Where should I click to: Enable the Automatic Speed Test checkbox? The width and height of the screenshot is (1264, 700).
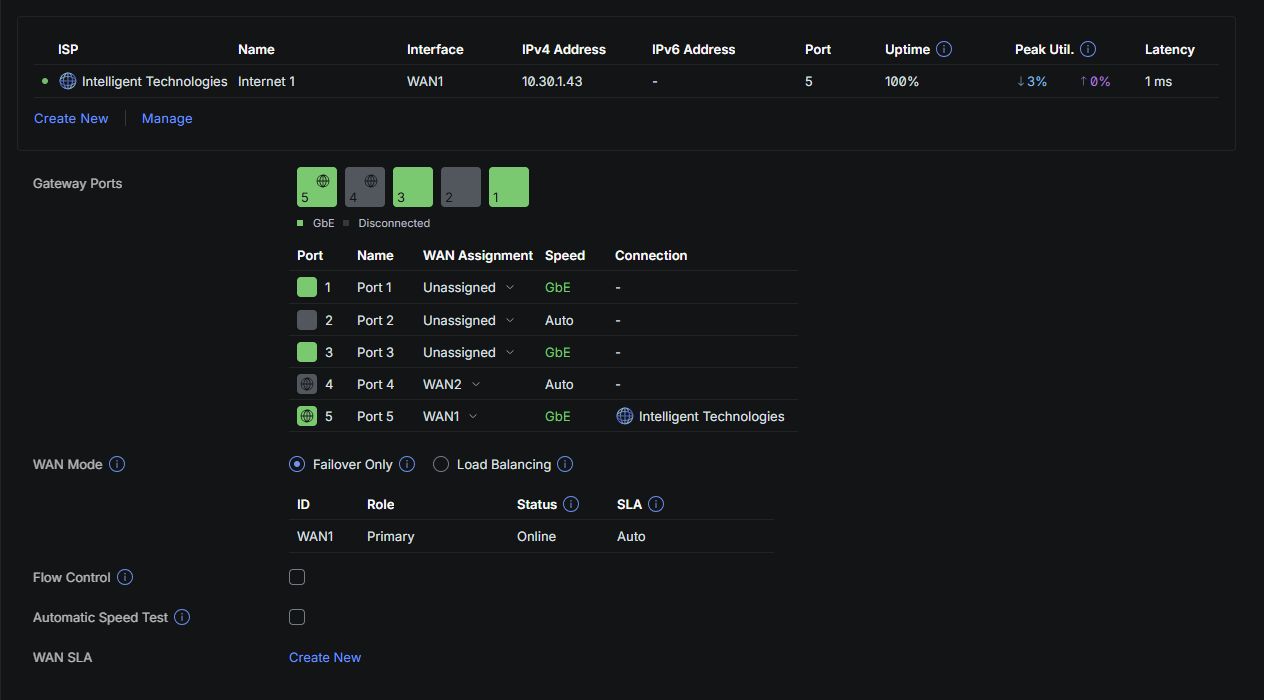(297, 617)
